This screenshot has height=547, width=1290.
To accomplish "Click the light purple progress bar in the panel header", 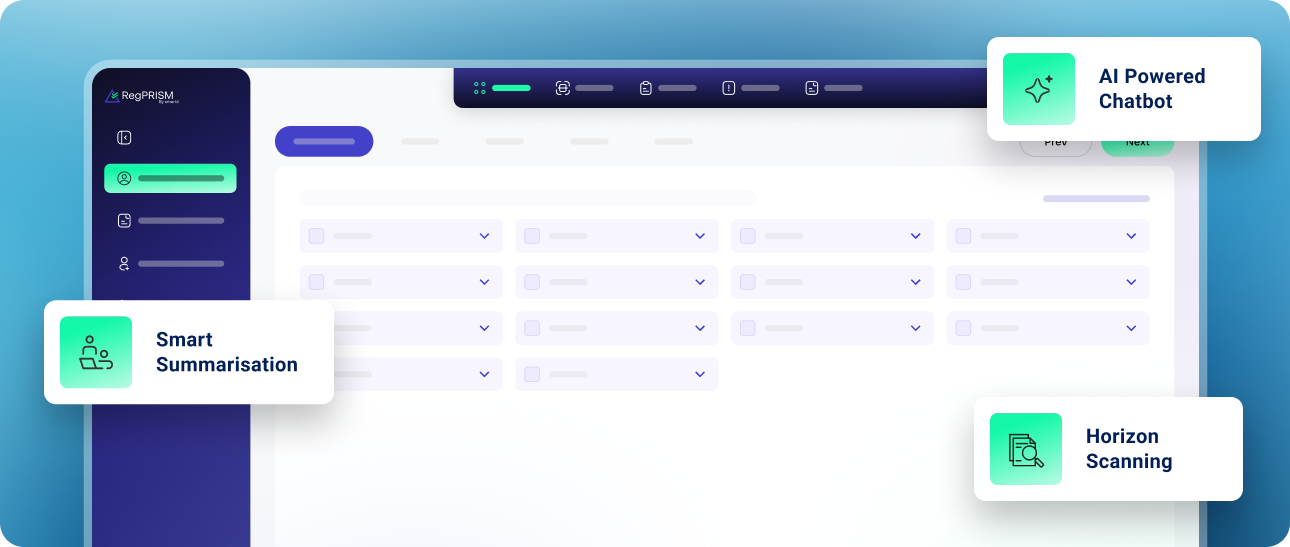I will (1096, 199).
